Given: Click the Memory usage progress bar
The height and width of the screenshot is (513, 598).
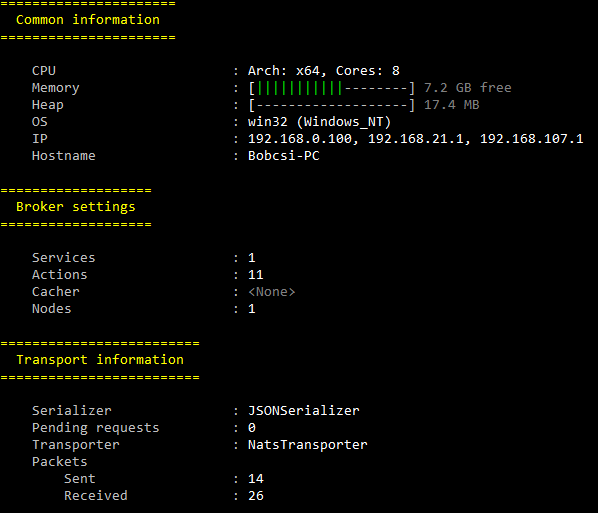Looking at the screenshot, I should point(331,88).
